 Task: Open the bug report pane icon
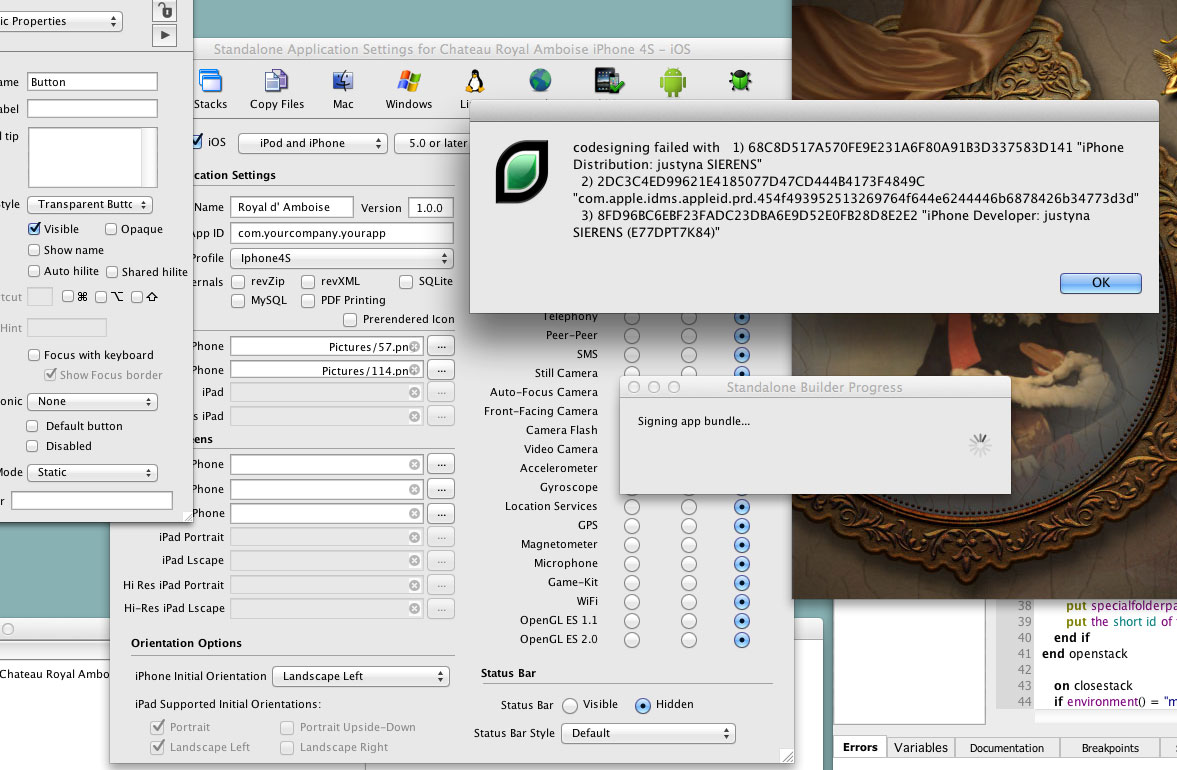(740, 81)
